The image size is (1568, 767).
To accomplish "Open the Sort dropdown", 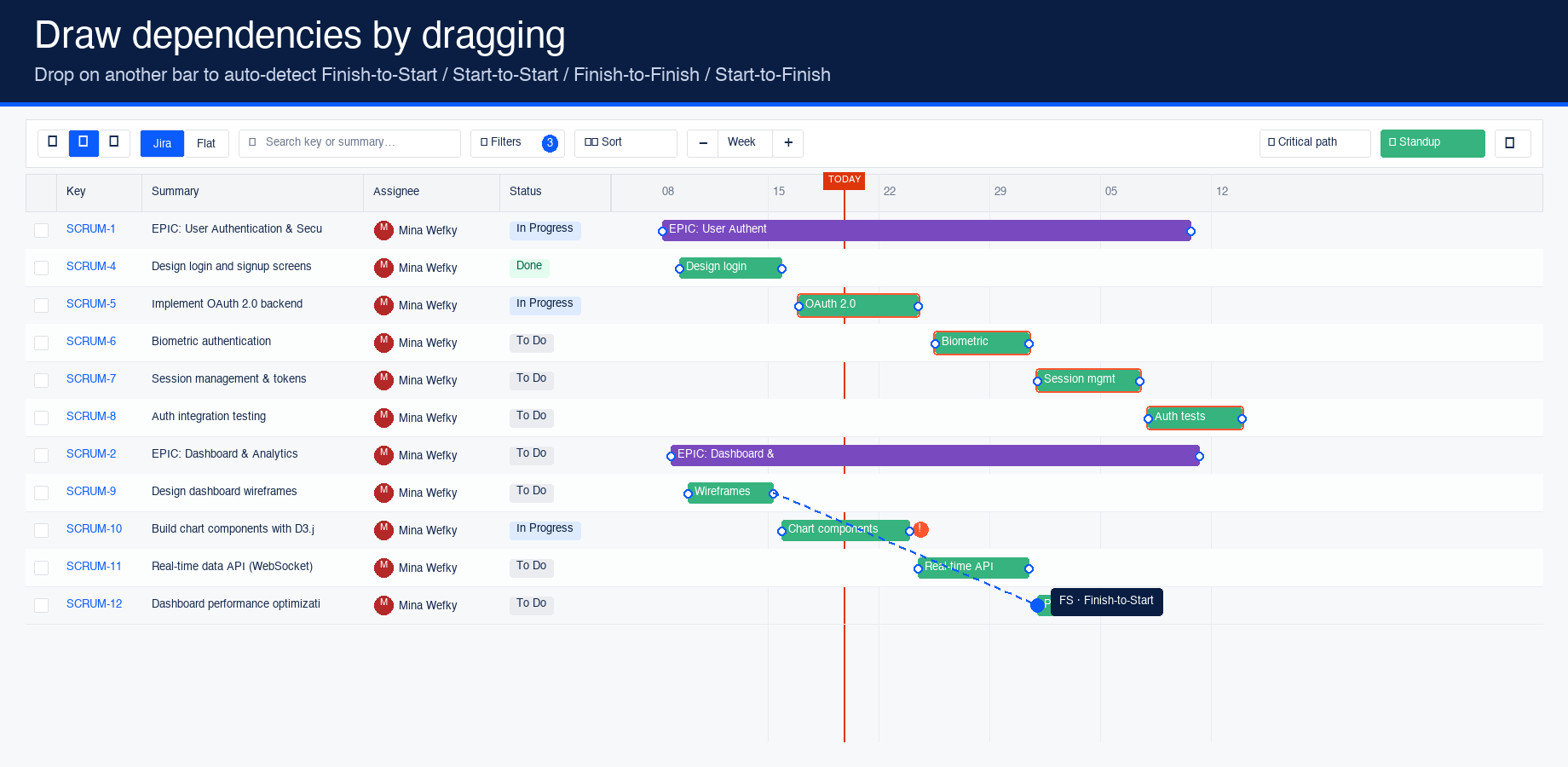I will point(625,142).
